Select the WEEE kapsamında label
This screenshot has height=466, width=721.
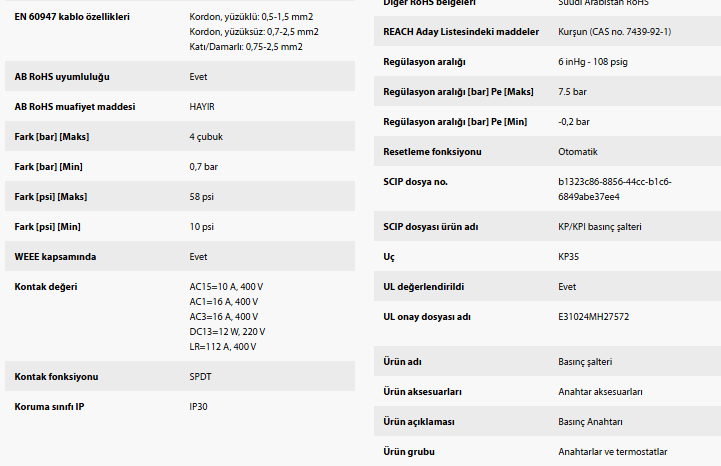tap(55, 257)
